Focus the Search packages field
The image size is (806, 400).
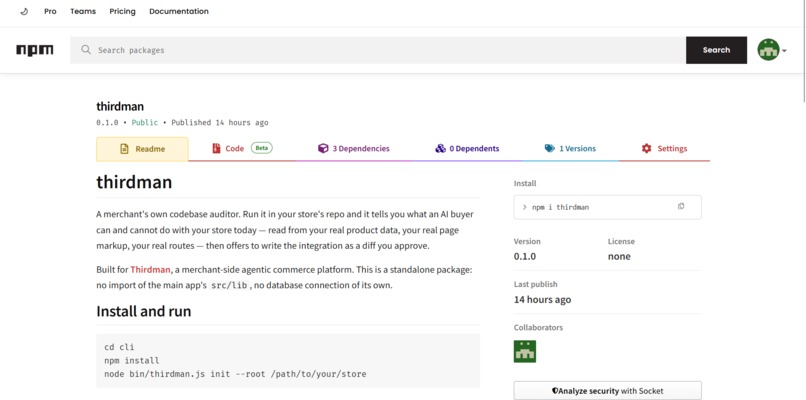[378, 50]
